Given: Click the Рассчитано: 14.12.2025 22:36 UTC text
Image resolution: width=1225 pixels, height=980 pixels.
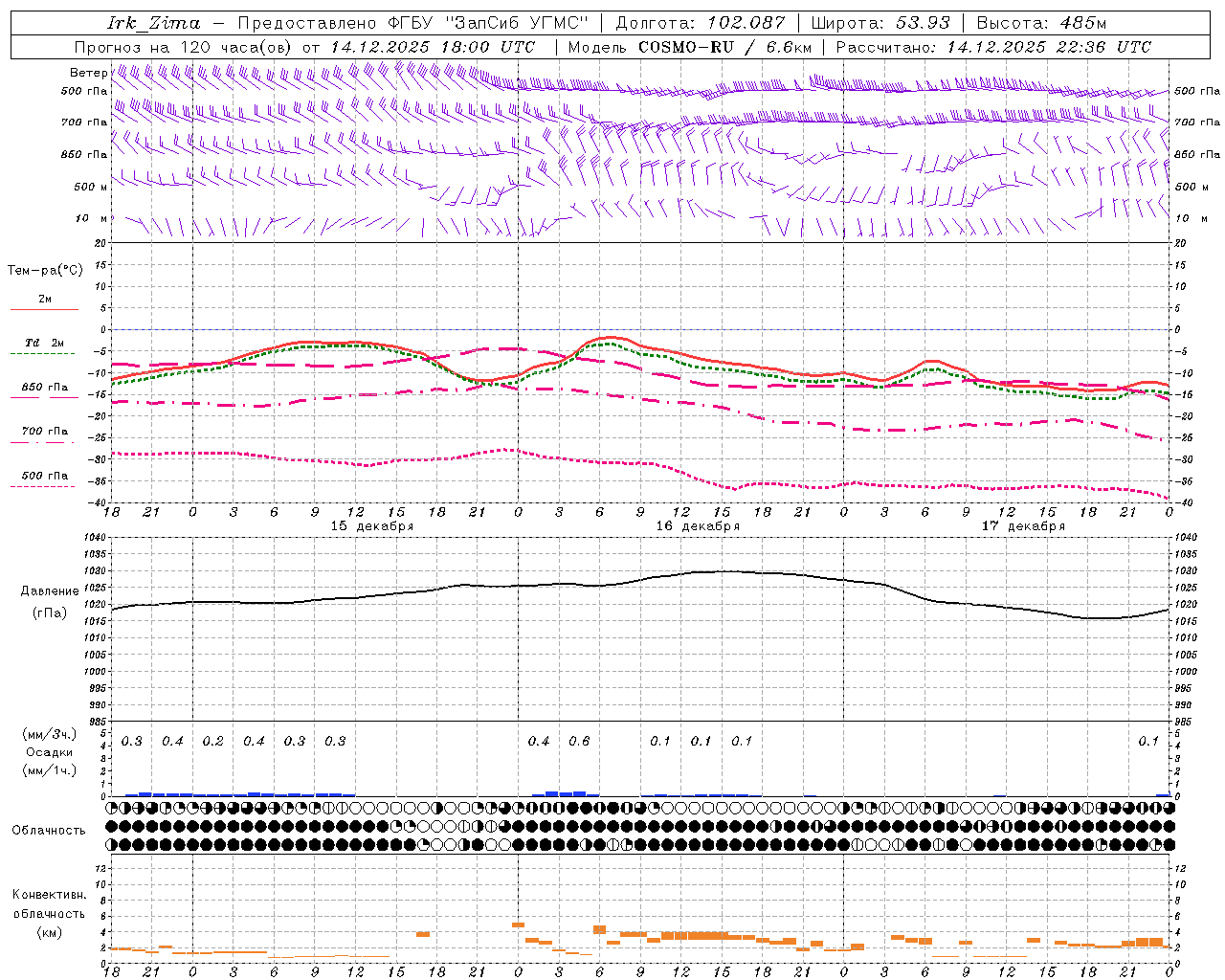Looking at the screenshot, I should [993, 47].
